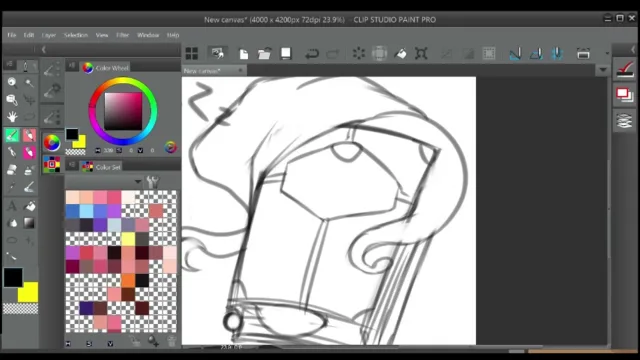Image resolution: width=640 pixels, height=360 pixels.
Task: Select the Text tool
Action: point(12,206)
